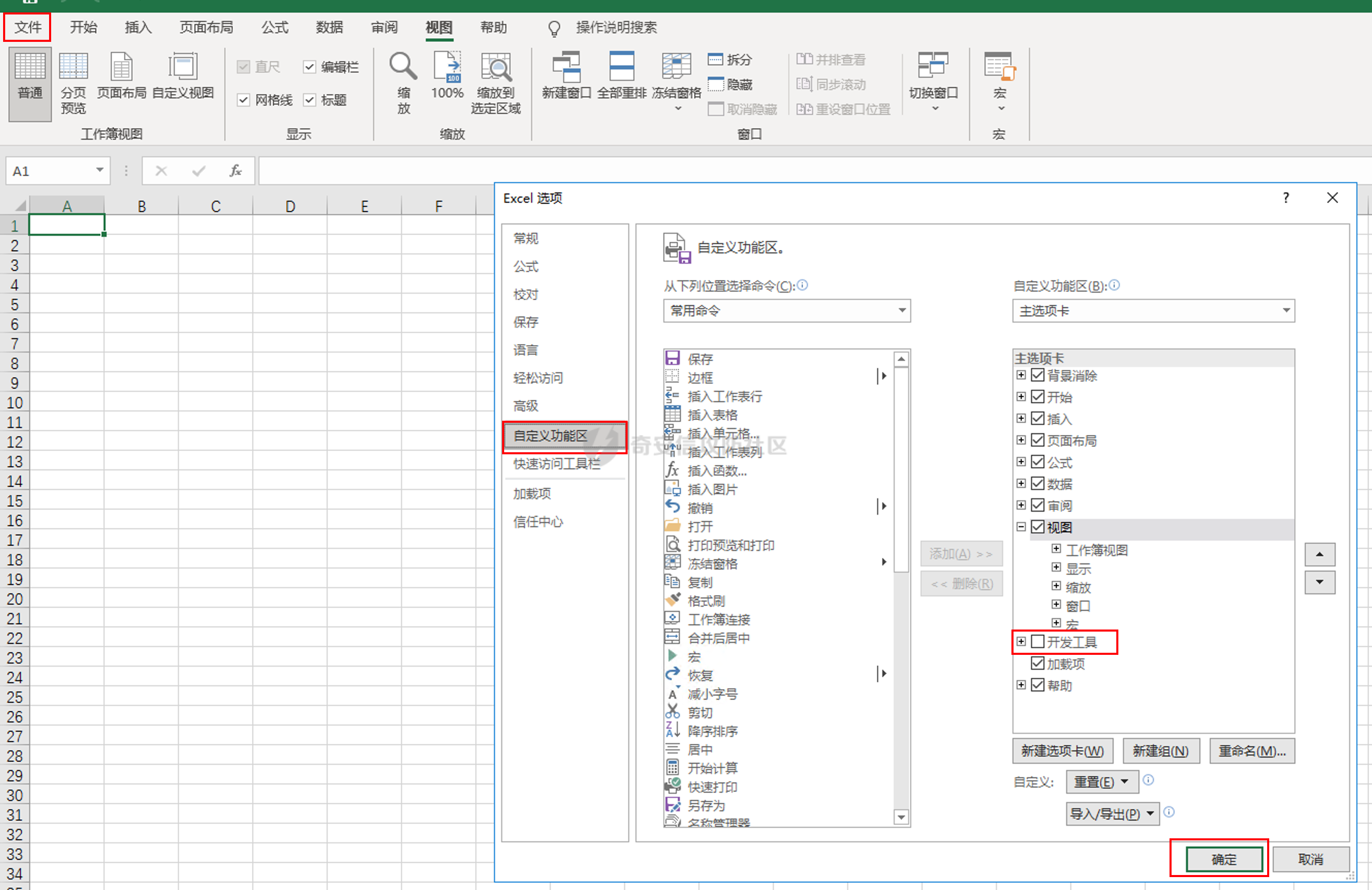Uncheck the Background Removal (背景消除) checkbox
Viewport: 1372px width, 890px height.
tap(1038, 375)
